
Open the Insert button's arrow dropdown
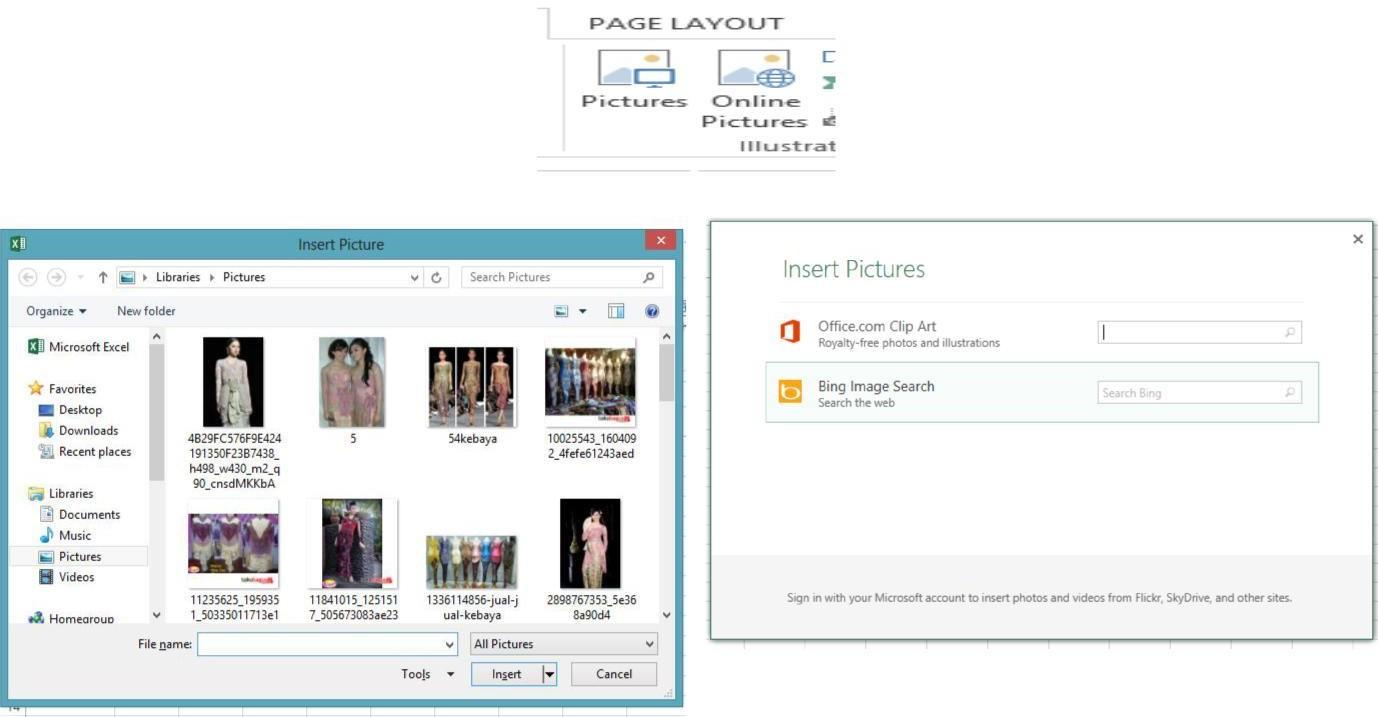549,674
